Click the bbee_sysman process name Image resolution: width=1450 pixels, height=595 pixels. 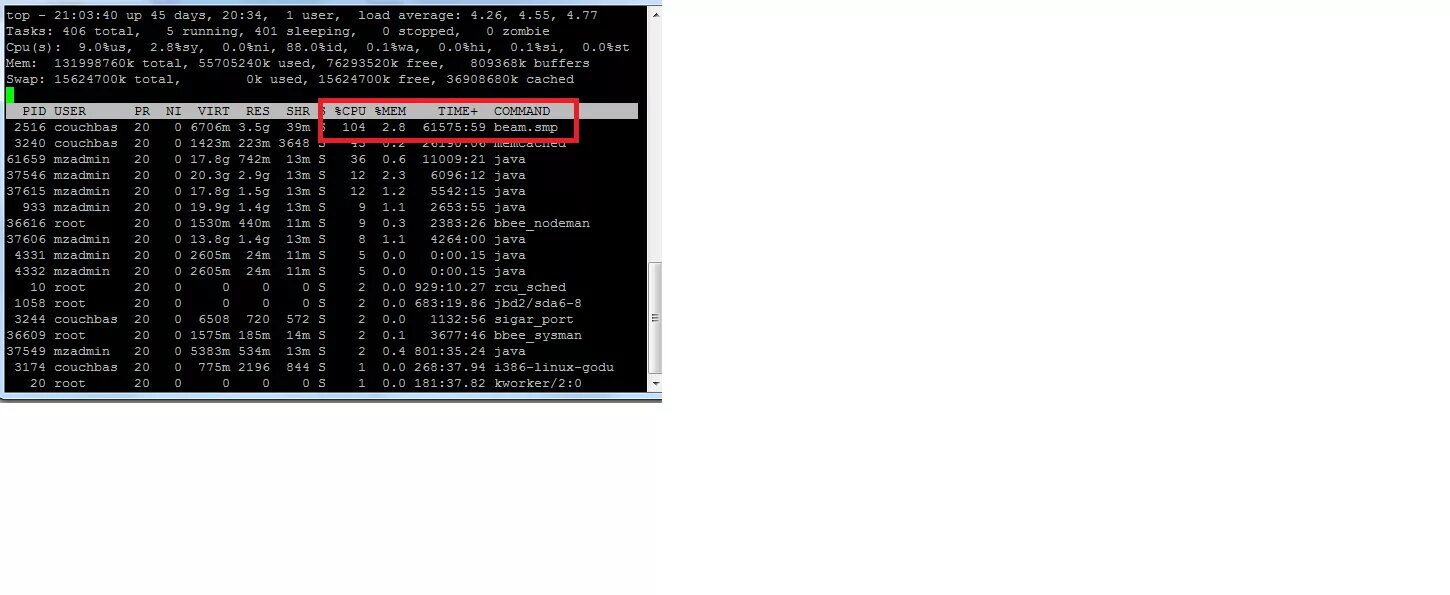click(538, 335)
